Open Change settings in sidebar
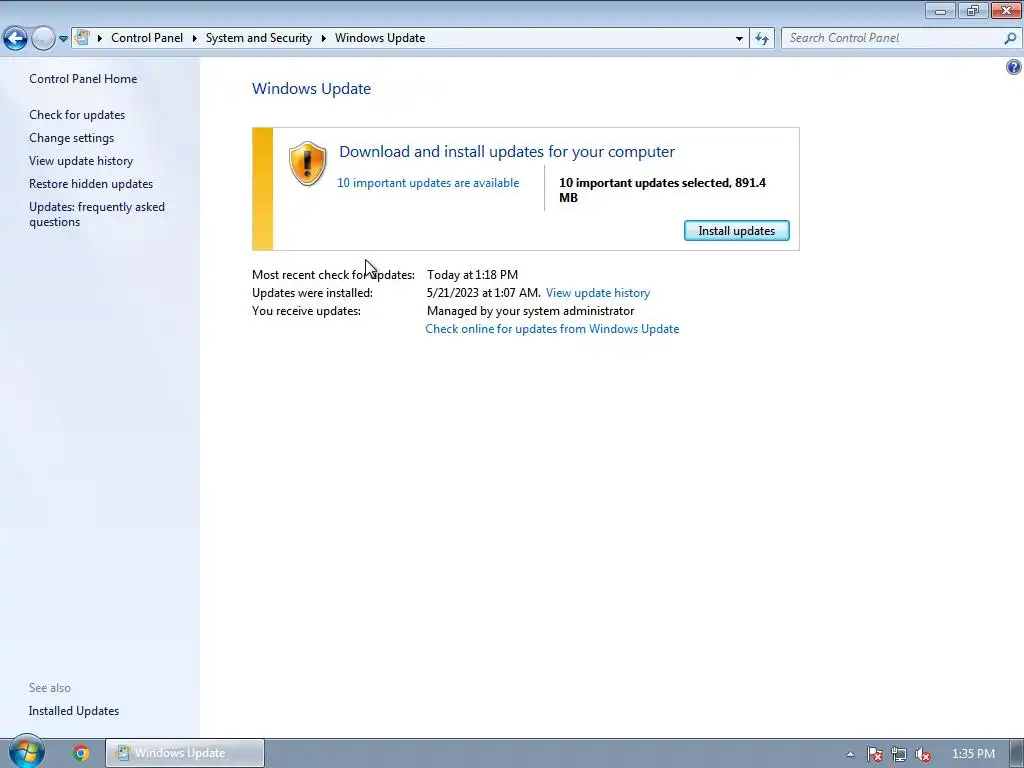 tap(71, 138)
